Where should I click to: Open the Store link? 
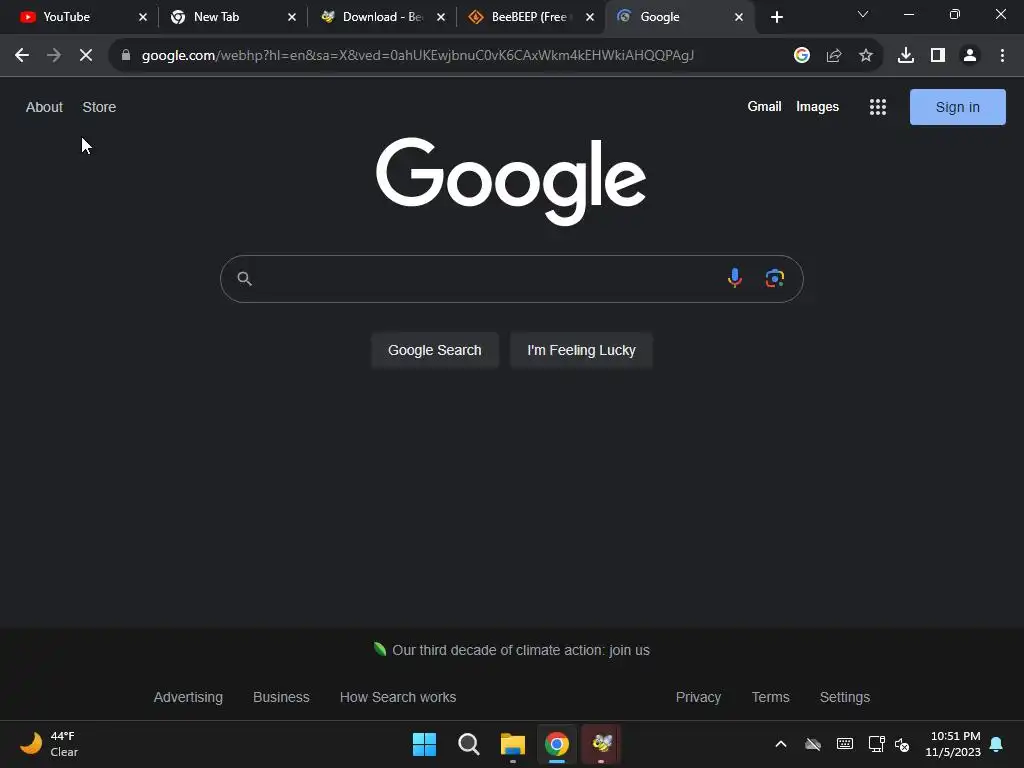[x=99, y=107]
